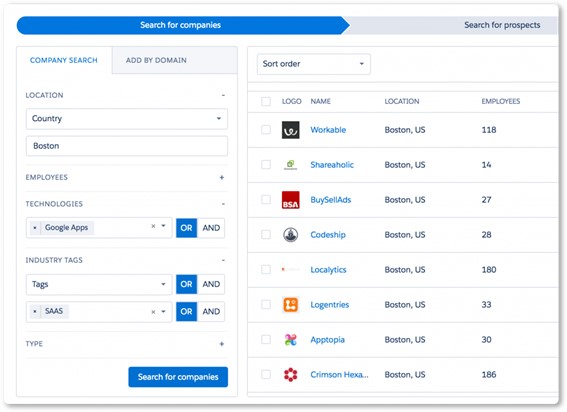The image size is (567, 412).
Task: Open the Country dropdown
Action: coord(127,119)
